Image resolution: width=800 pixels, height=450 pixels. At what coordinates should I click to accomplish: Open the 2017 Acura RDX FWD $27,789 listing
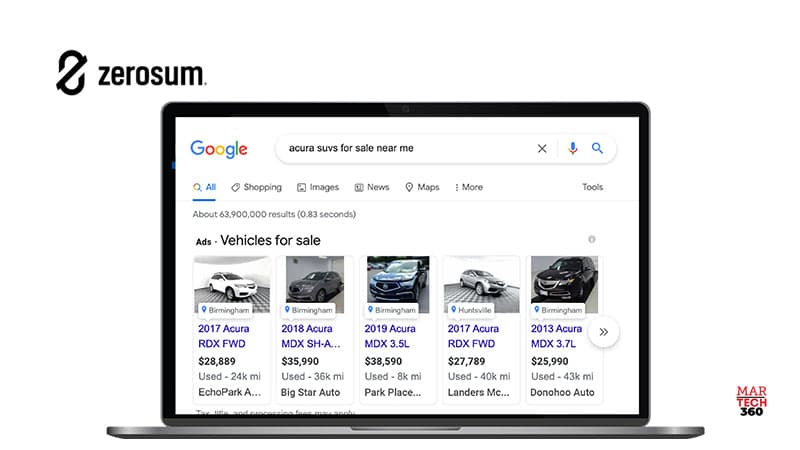pos(473,336)
